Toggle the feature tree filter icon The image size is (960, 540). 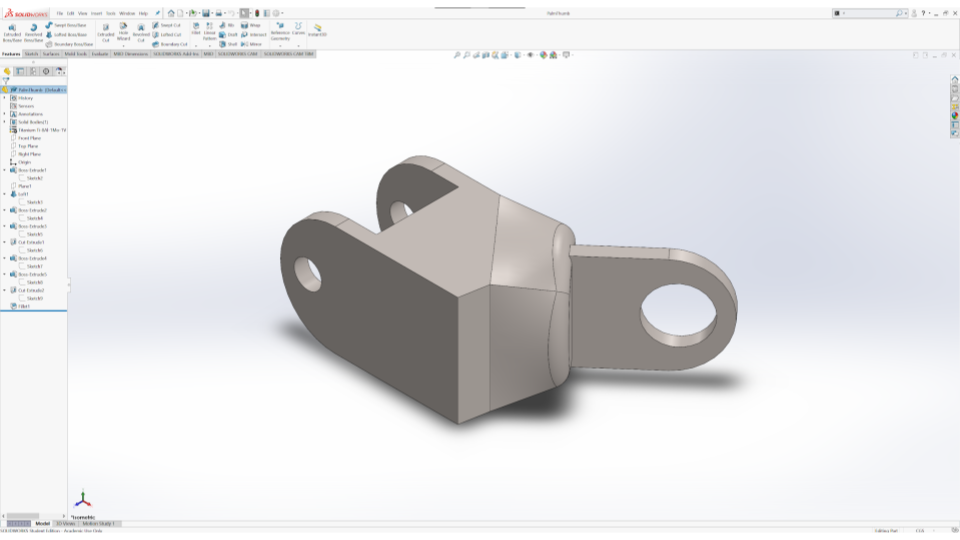click(x=6, y=80)
